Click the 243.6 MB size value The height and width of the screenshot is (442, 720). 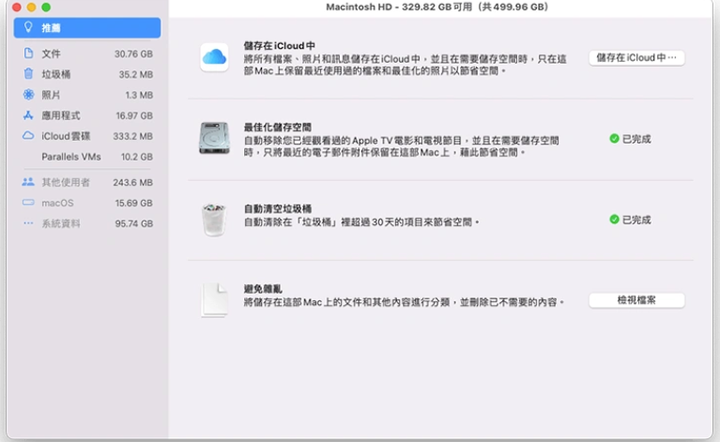click(133, 183)
